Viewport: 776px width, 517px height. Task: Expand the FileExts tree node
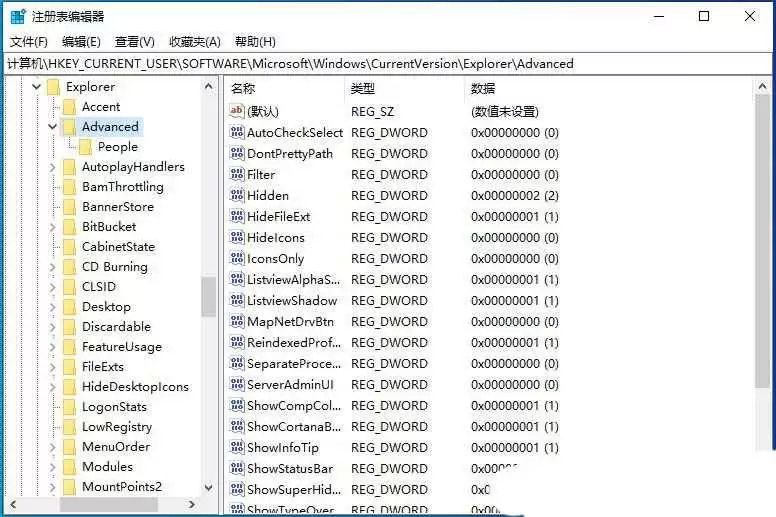click(52, 367)
